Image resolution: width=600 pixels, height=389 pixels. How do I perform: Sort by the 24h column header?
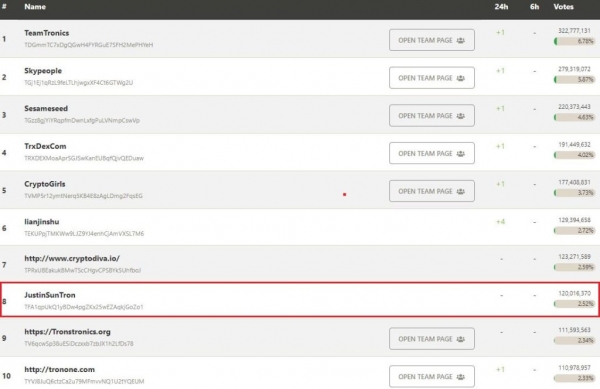(x=501, y=7)
